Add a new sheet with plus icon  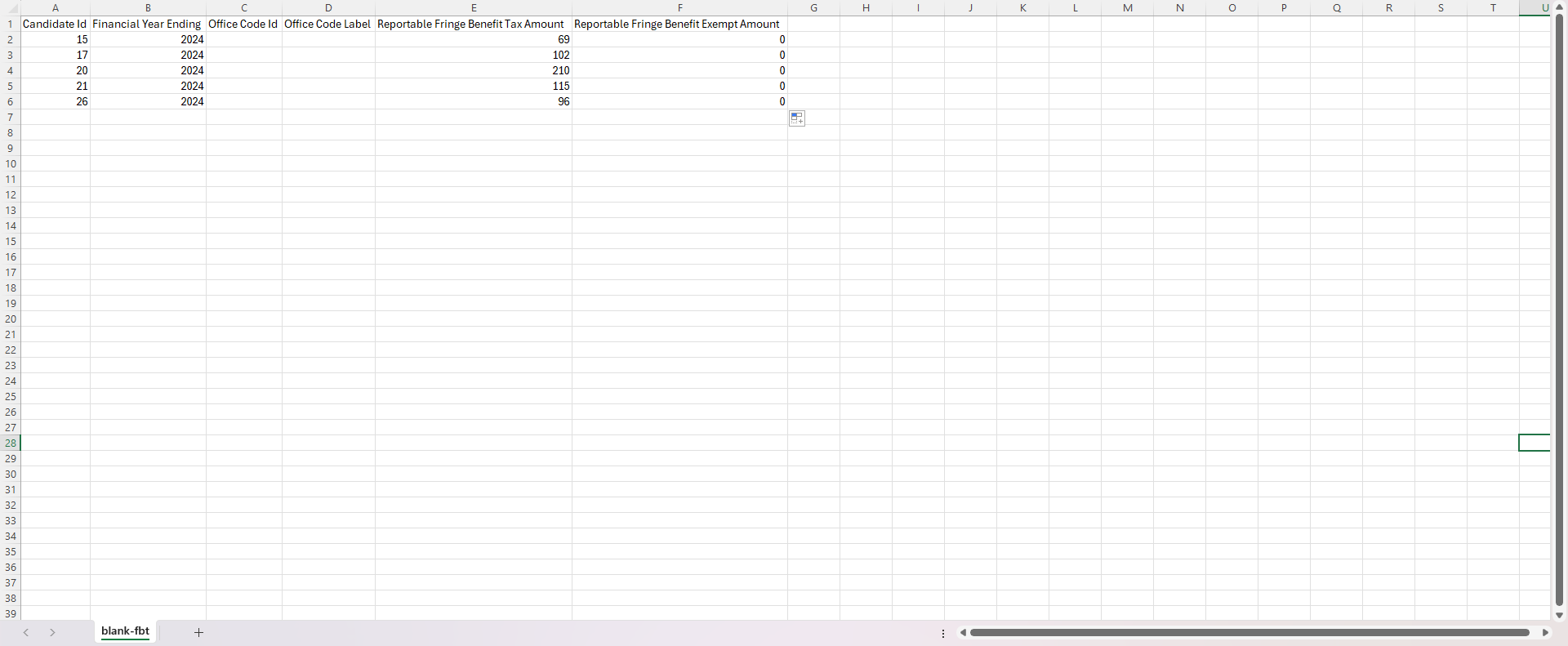(198, 632)
